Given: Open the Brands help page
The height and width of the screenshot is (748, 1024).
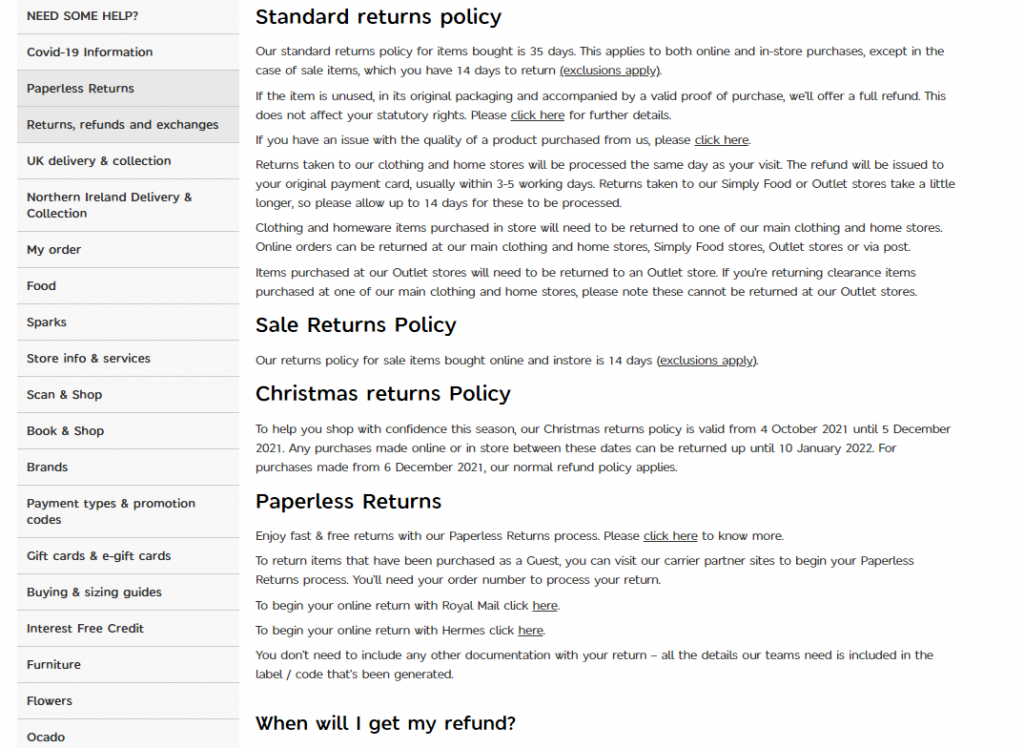Looking at the screenshot, I should click(x=48, y=466).
